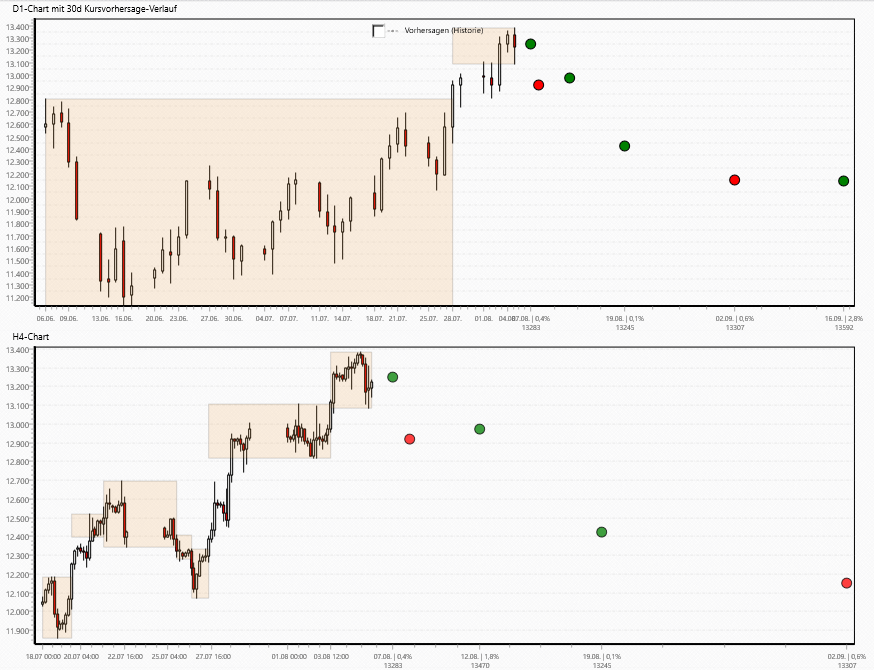Click the title "D1-Chart mit 30d Kursvorhersage-Verlauf"
874x670 pixels.
click(94, 9)
